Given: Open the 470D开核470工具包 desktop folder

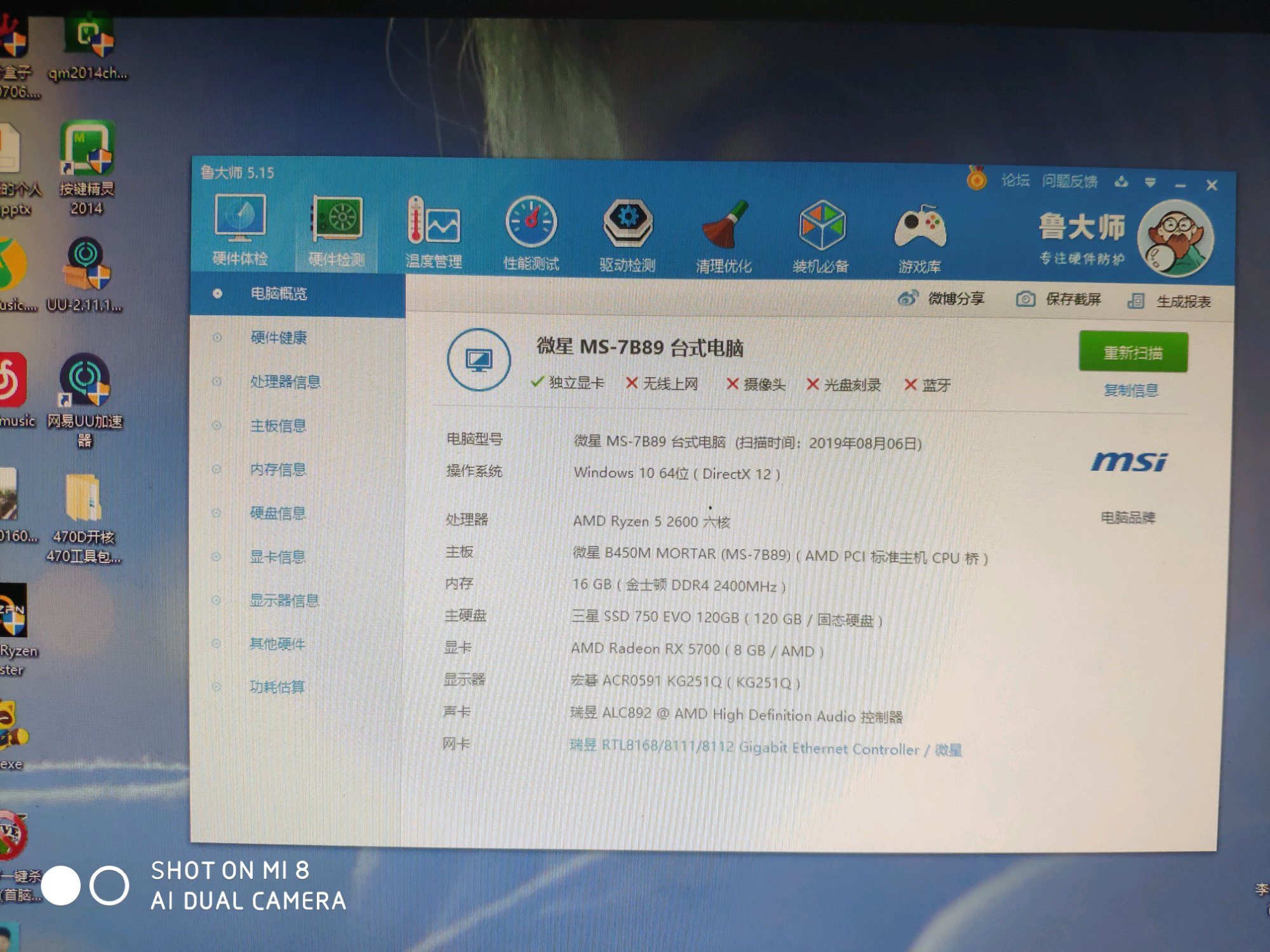Looking at the screenshot, I should coord(84,519).
